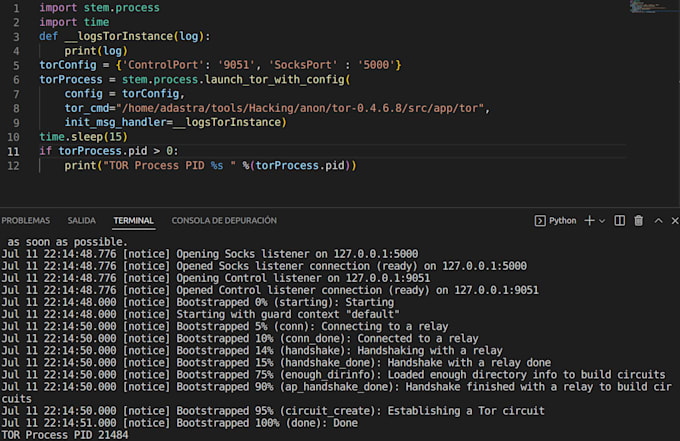
Task: Expand the new terminal launch profile dropdown
Action: [x=602, y=221]
